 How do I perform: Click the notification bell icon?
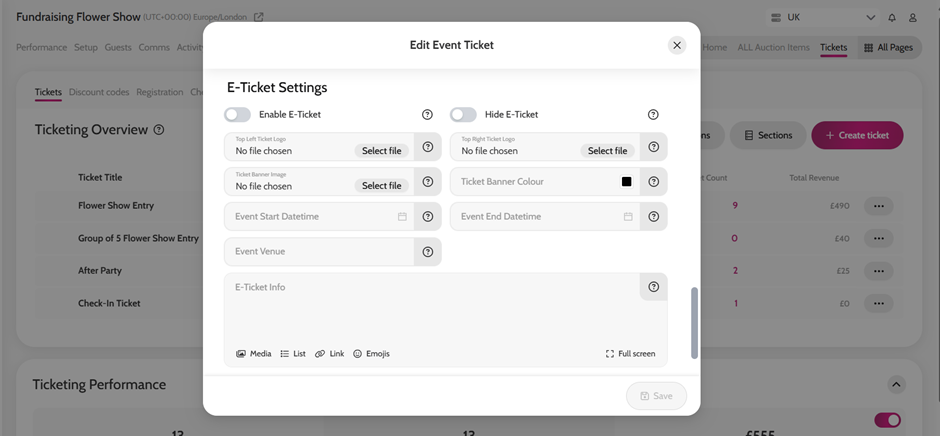point(892,18)
